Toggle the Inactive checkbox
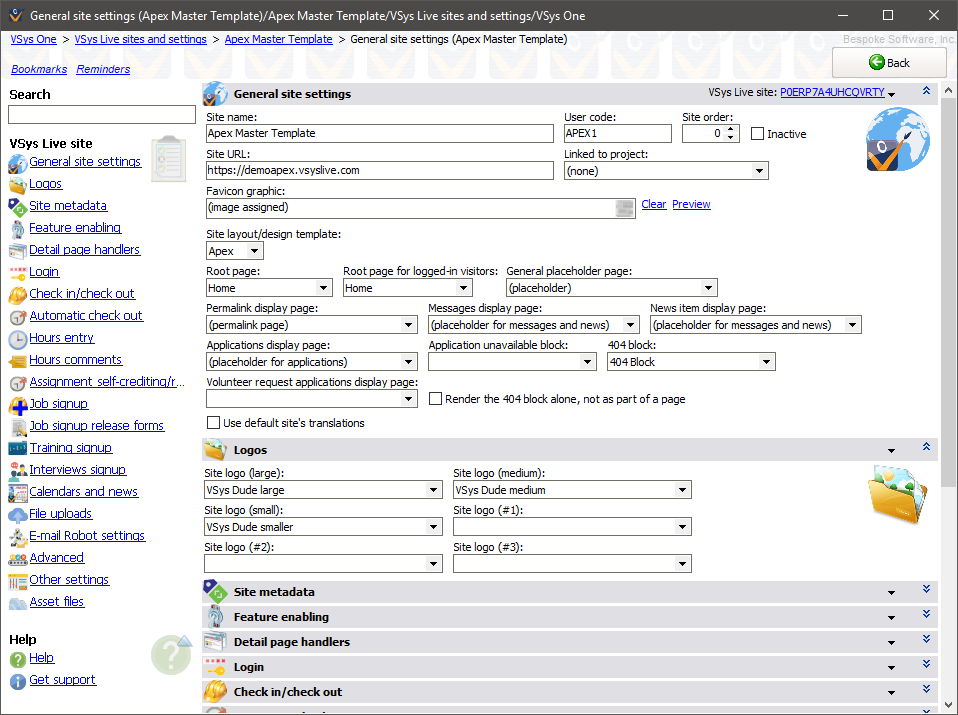 coord(757,134)
